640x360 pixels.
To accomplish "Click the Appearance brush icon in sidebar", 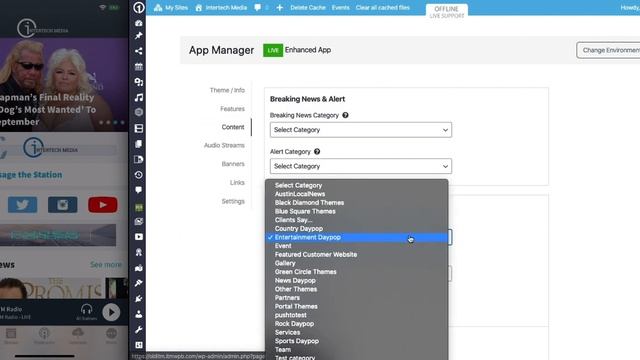I will (x=139, y=283).
